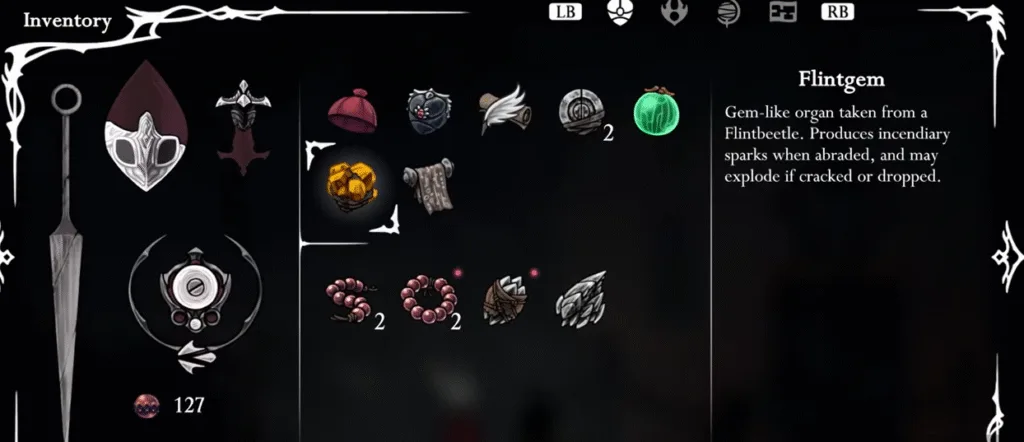Select the round stone tablet item
The width and height of the screenshot is (1024, 442).
pyautogui.click(x=582, y=113)
